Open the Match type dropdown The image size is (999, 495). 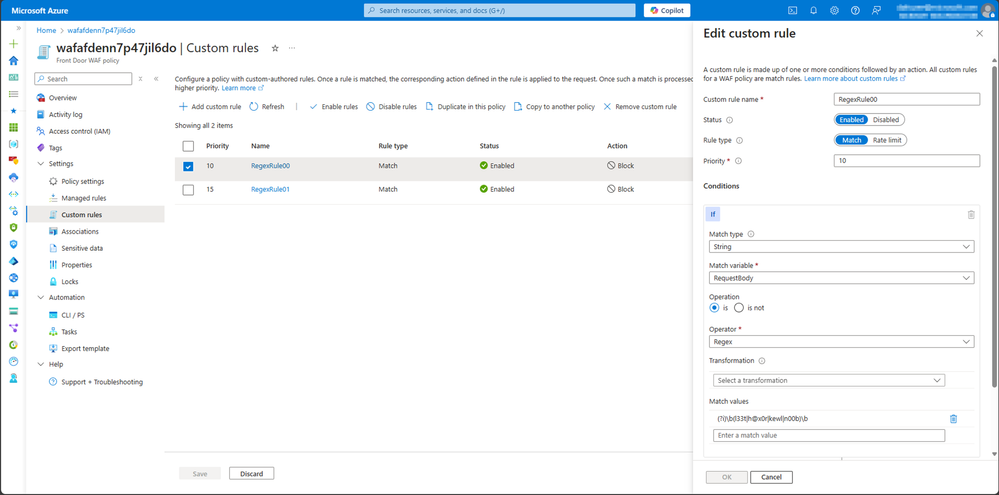pyautogui.click(x=841, y=247)
